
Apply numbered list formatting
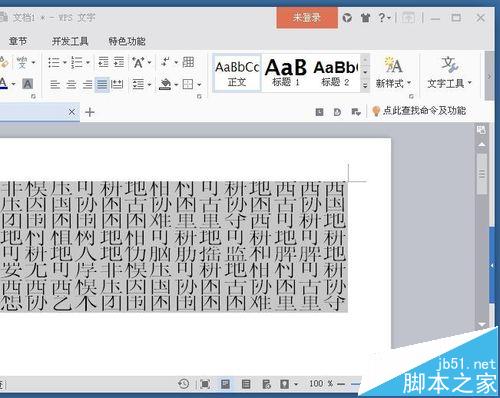click(x=77, y=62)
